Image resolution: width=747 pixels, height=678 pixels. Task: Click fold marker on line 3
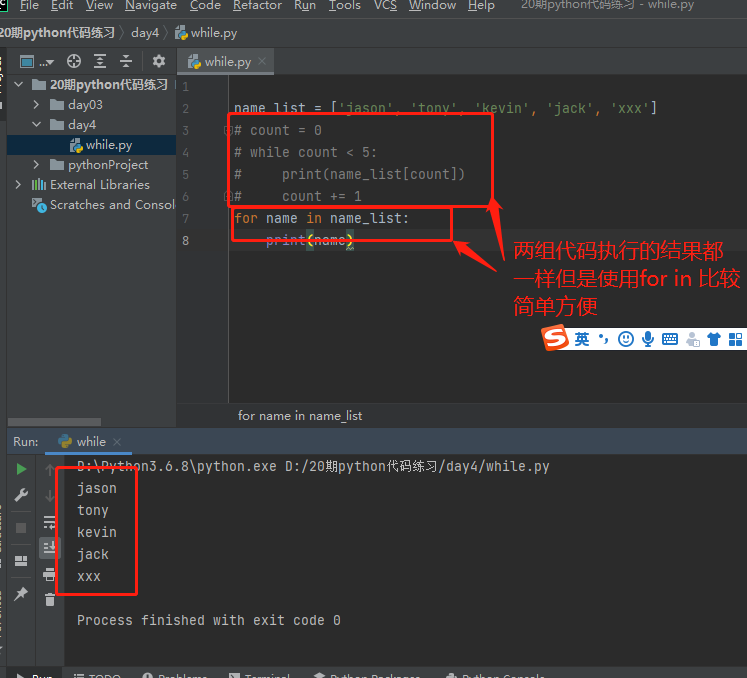click(228, 130)
